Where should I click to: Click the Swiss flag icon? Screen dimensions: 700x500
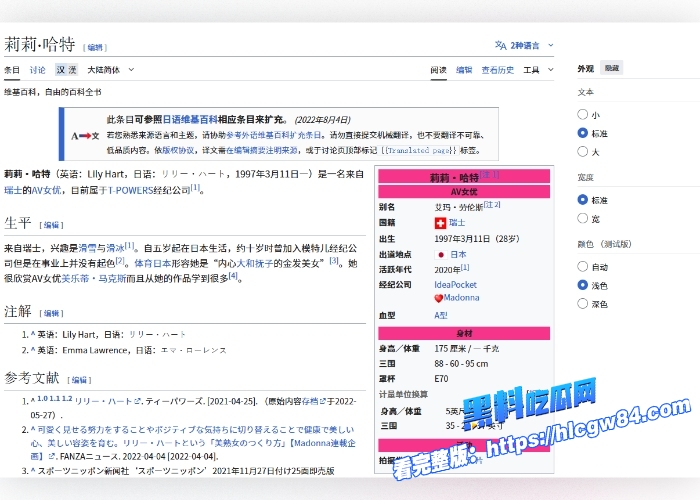pos(440,223)
